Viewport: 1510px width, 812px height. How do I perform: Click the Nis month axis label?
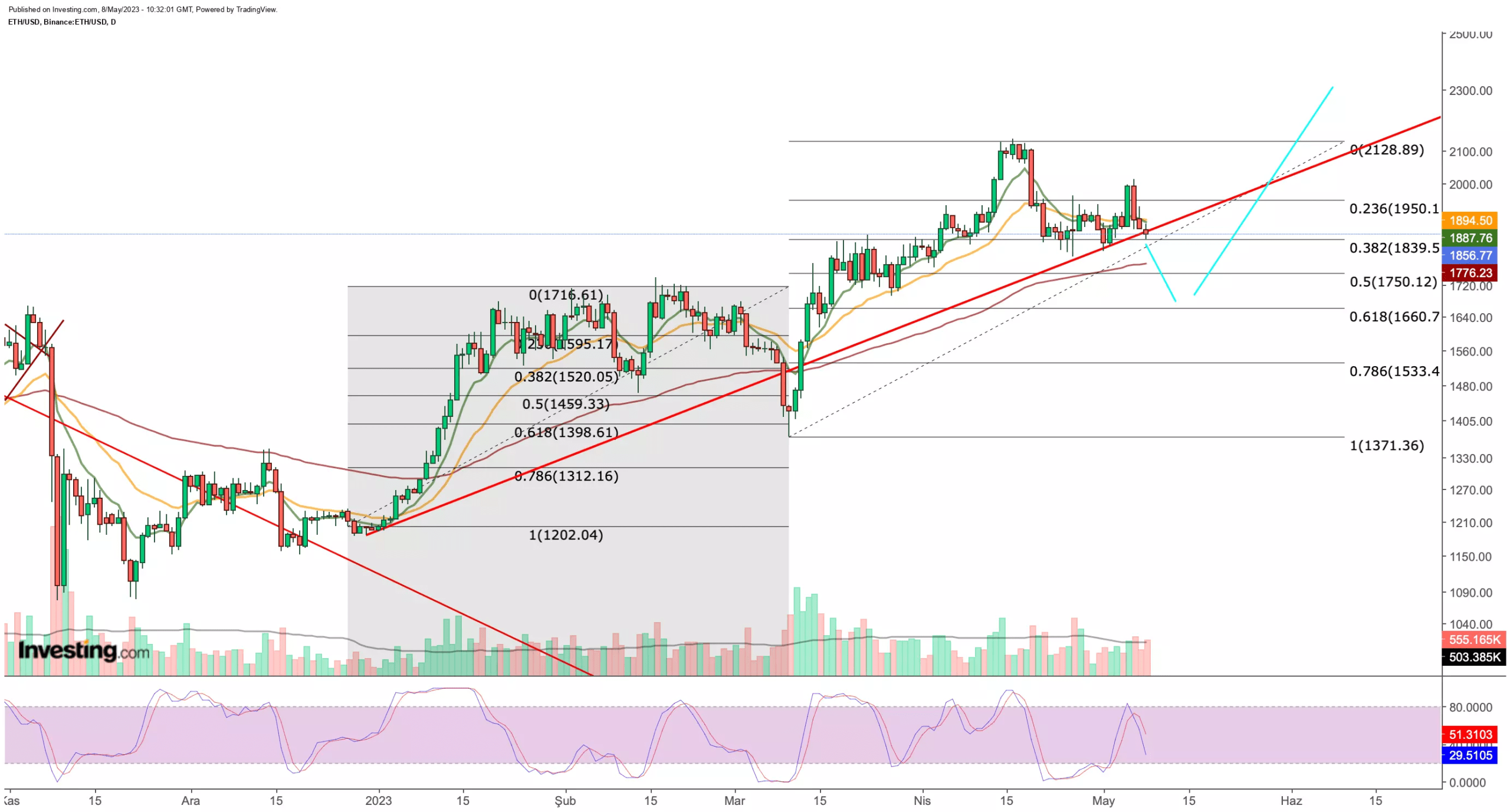[921, 801]
